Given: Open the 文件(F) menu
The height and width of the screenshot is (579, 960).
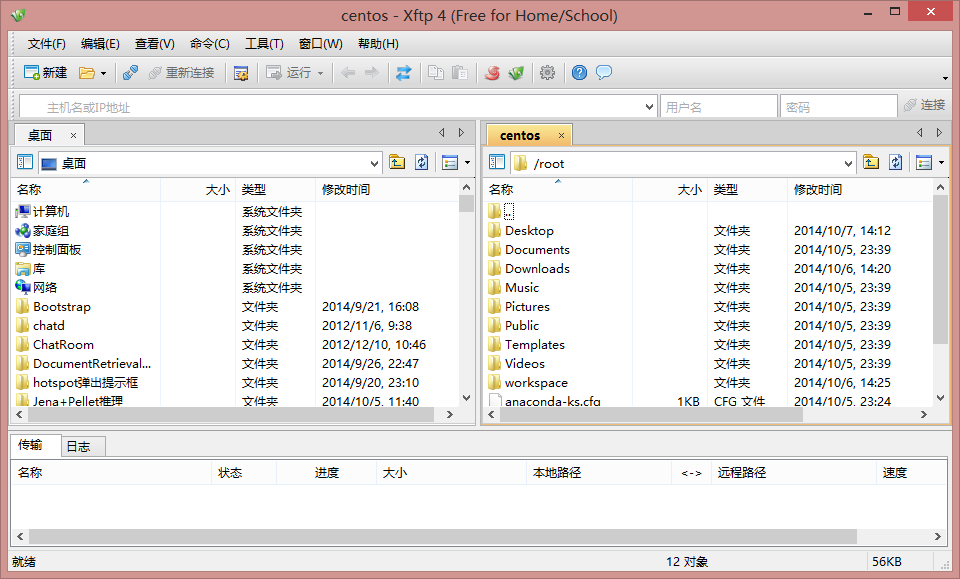Looking at the screenshot, I should tap(47, 43).
